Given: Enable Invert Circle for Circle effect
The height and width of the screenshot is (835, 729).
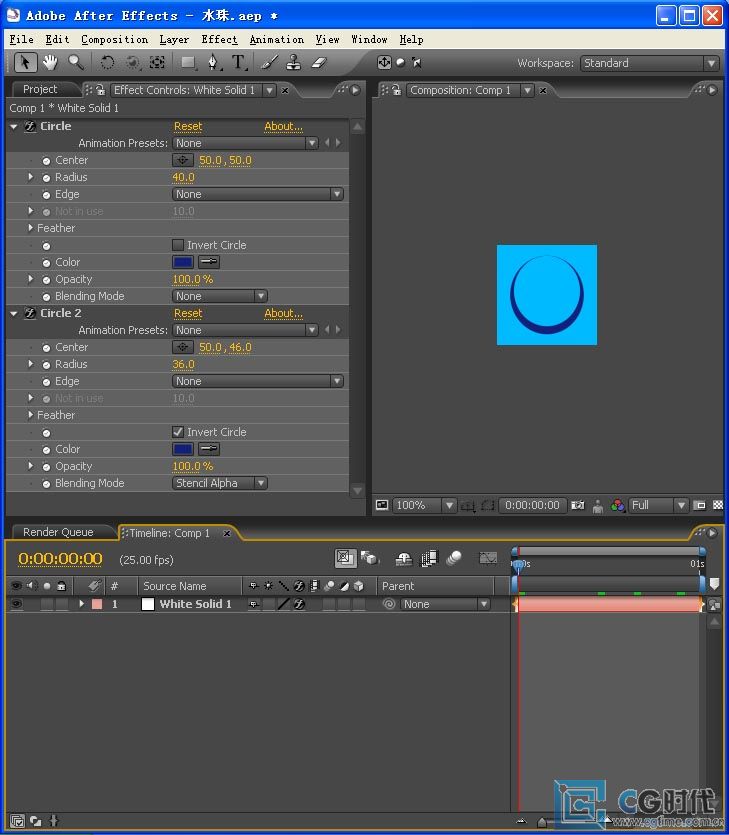Looking at the screenshot, I should (x=178, y=245).
